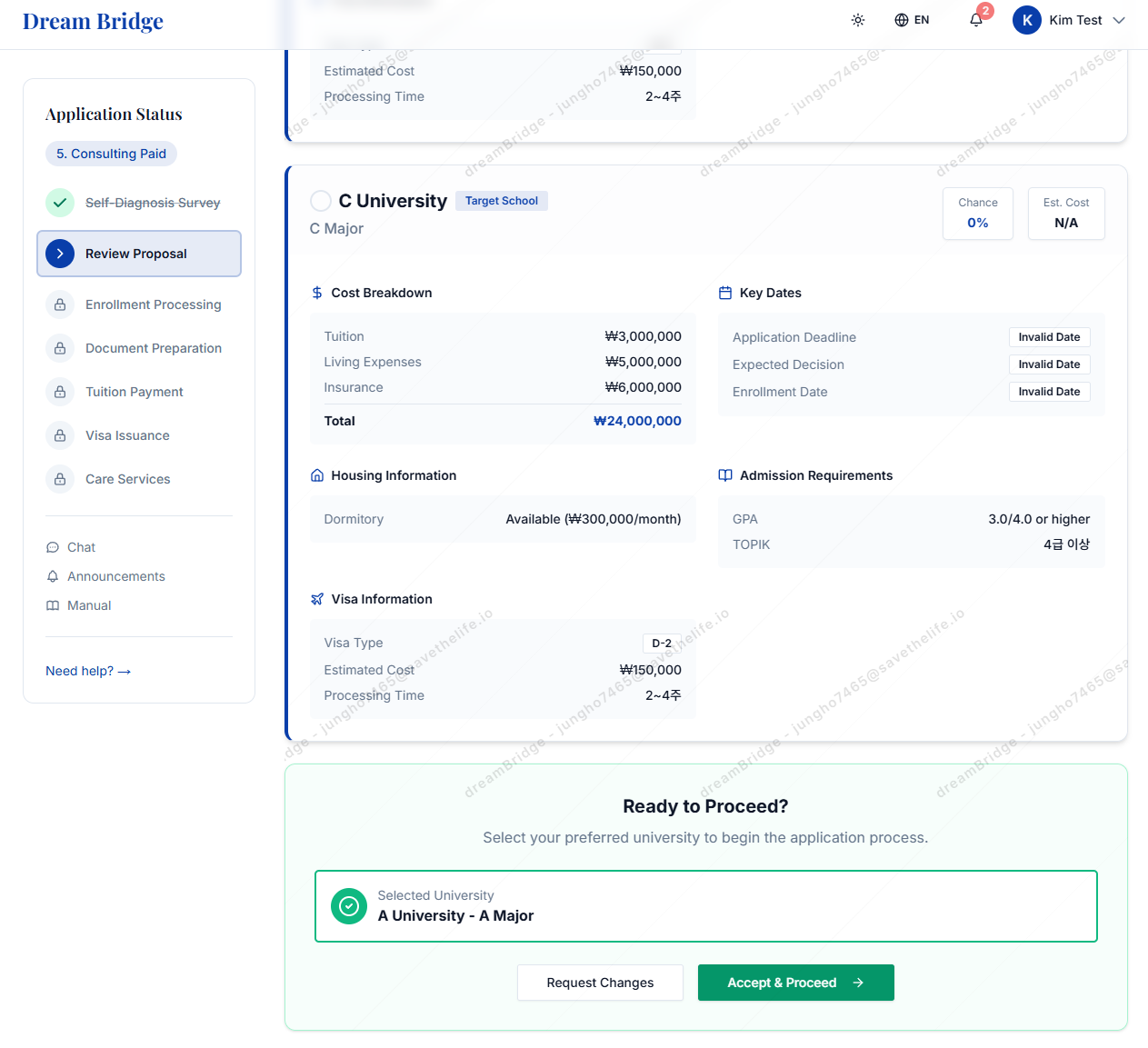Click the lock icon beside Care Services
The image size is (1148, 1048).
coord(60,479)
